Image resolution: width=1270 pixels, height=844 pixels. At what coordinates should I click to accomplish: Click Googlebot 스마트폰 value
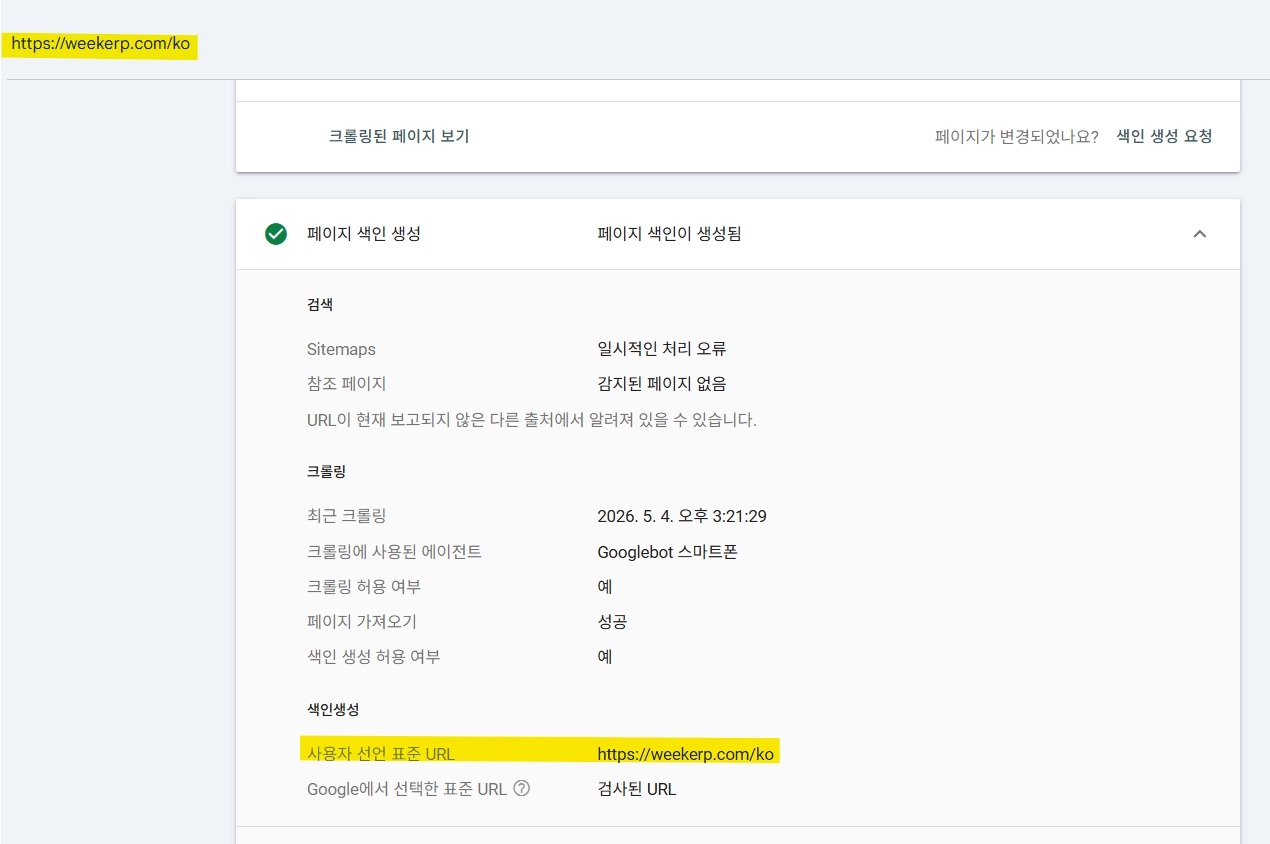click(667, 552)
